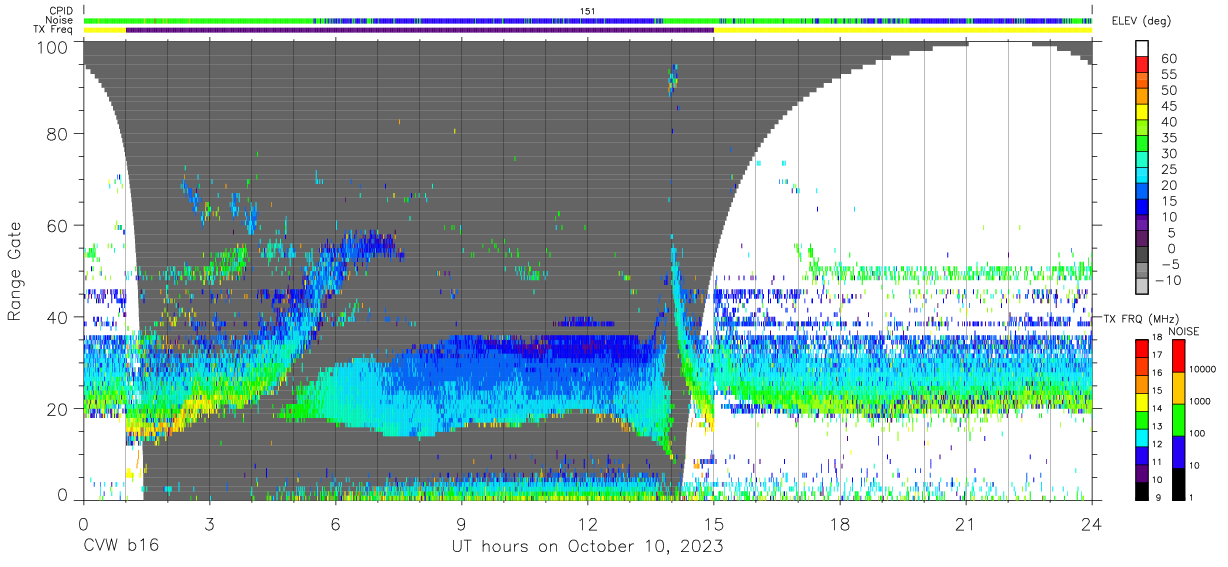Click the 35 label on the ELEV scale

tap(1168, 138)
